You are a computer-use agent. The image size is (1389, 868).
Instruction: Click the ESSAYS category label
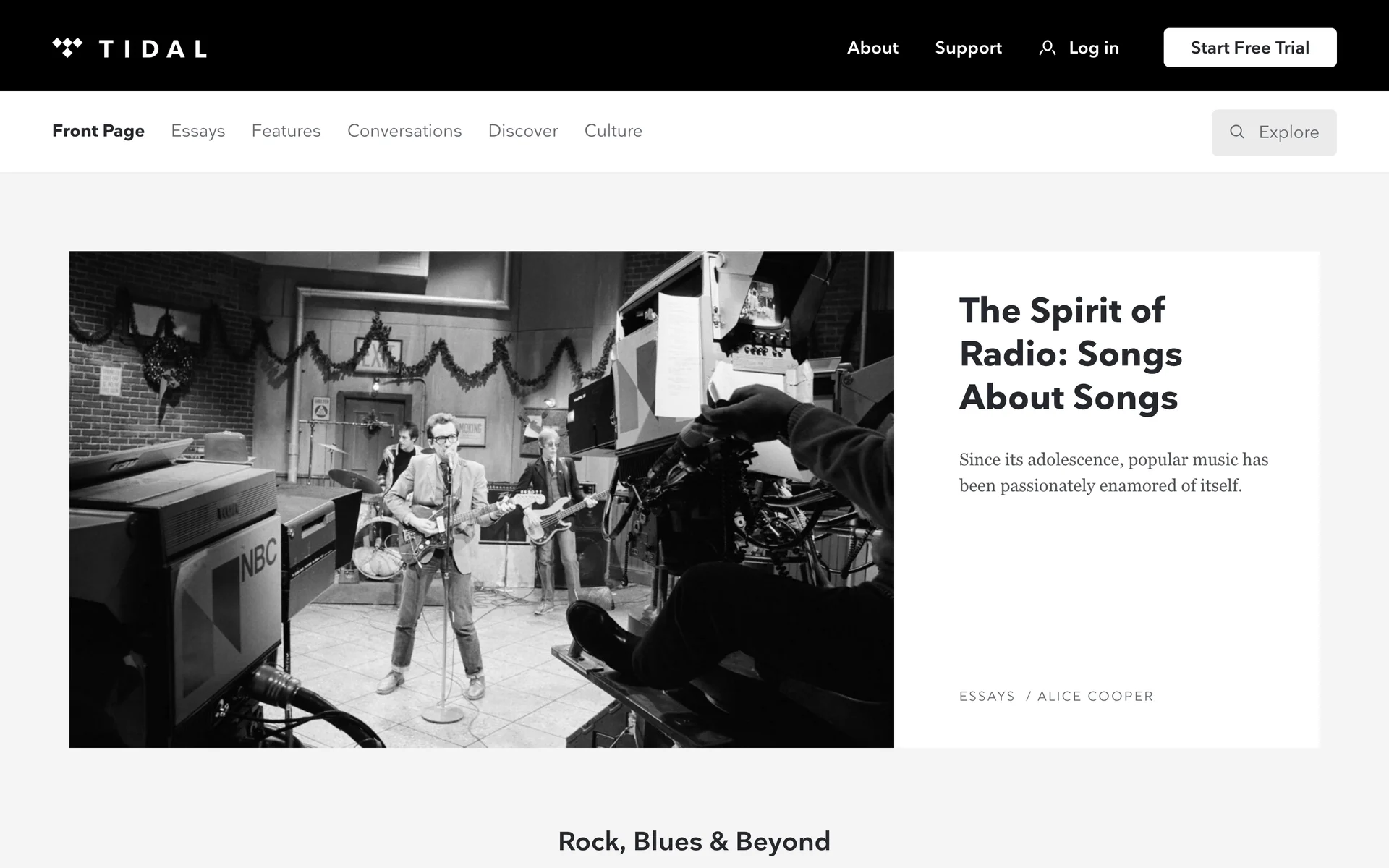(987, 697)
